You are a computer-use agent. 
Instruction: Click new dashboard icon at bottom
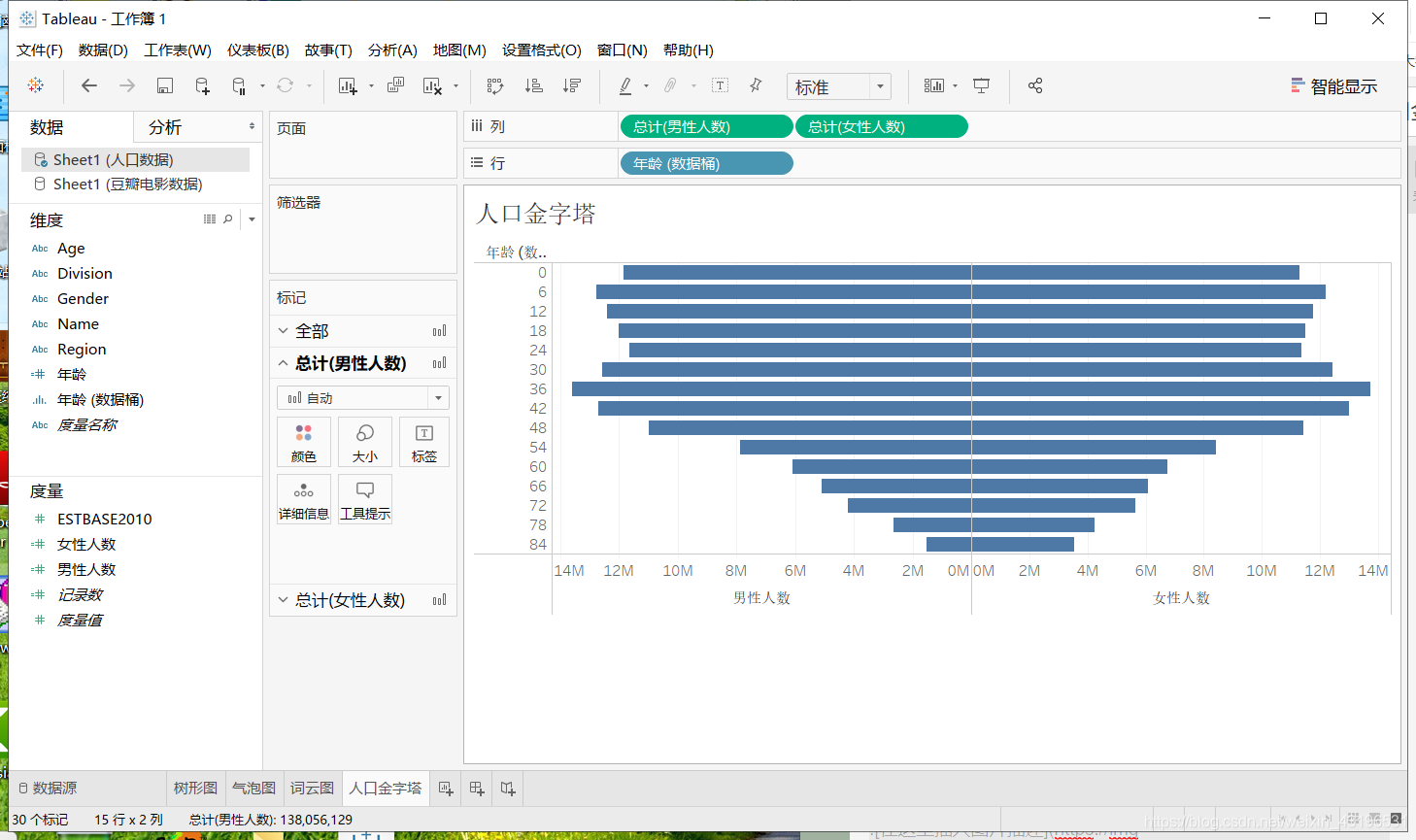click(x=477, y=789)
